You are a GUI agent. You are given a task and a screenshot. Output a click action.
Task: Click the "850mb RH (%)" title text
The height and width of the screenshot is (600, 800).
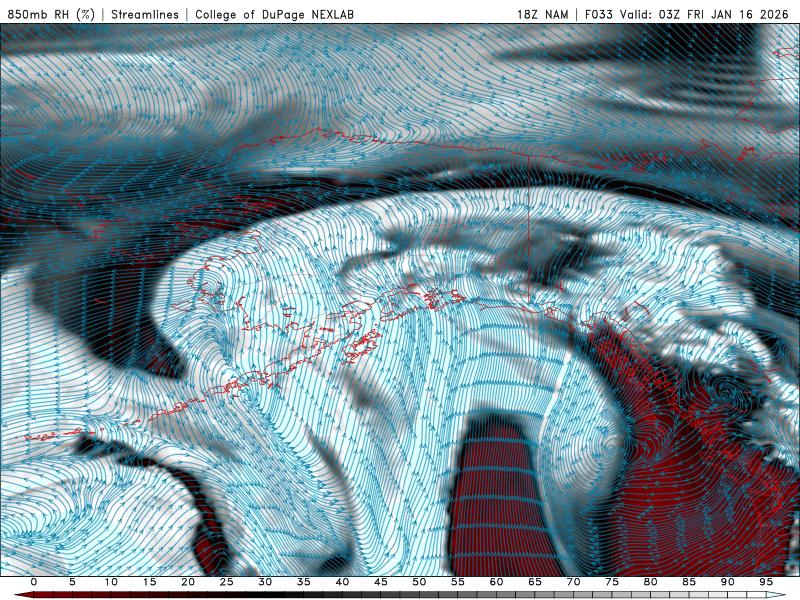tap(52, 14)
